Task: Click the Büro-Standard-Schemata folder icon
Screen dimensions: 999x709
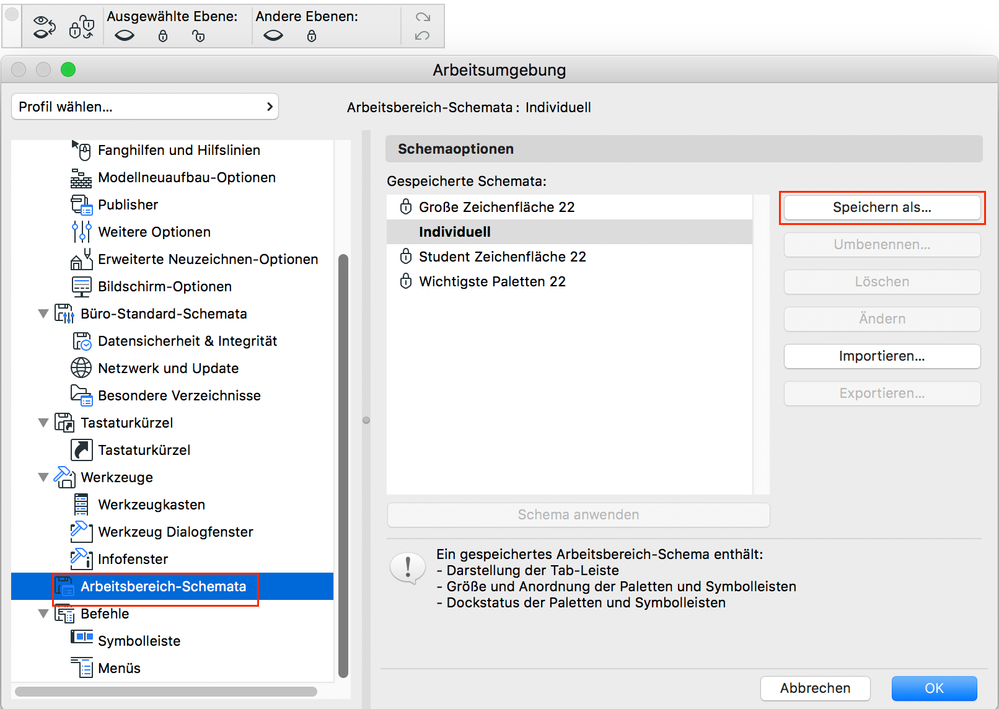Action: click(64, 313)
